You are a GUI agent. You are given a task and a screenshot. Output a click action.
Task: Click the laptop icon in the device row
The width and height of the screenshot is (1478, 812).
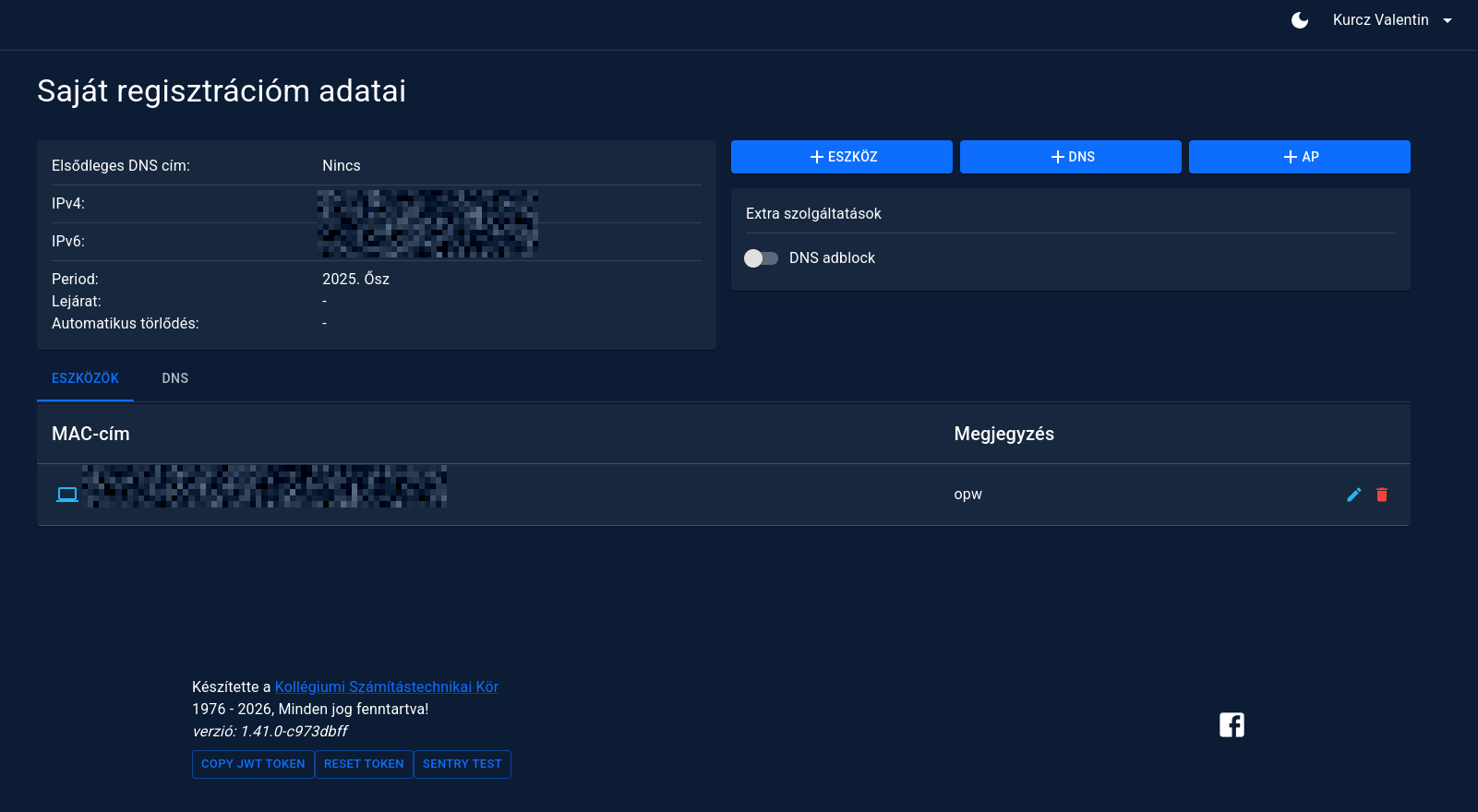click(67, 495)
